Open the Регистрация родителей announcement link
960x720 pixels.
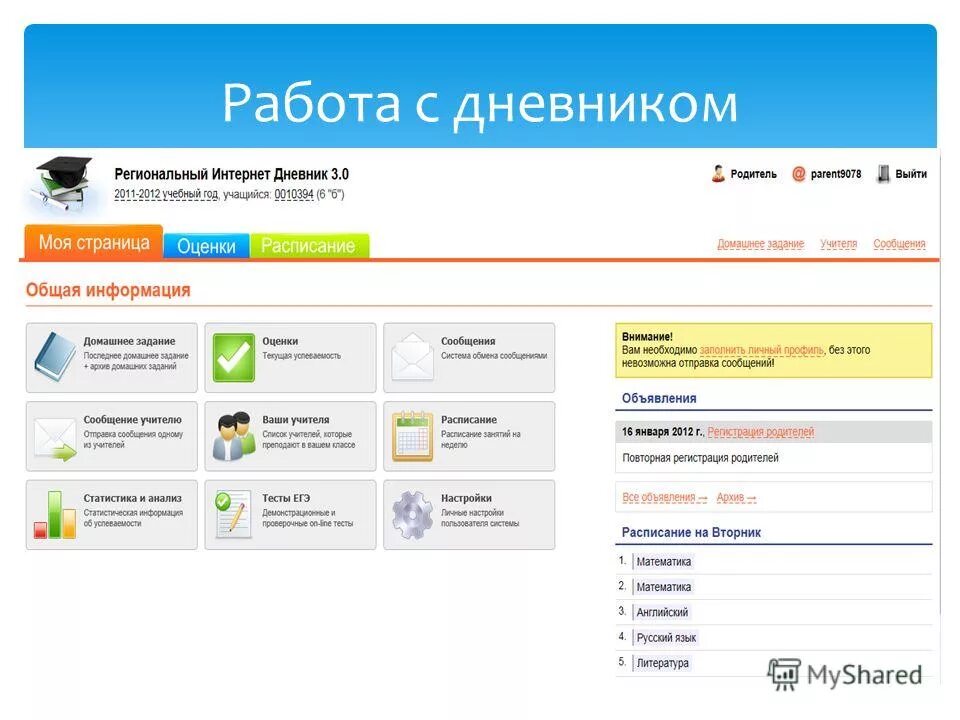(x=761, y=432)
